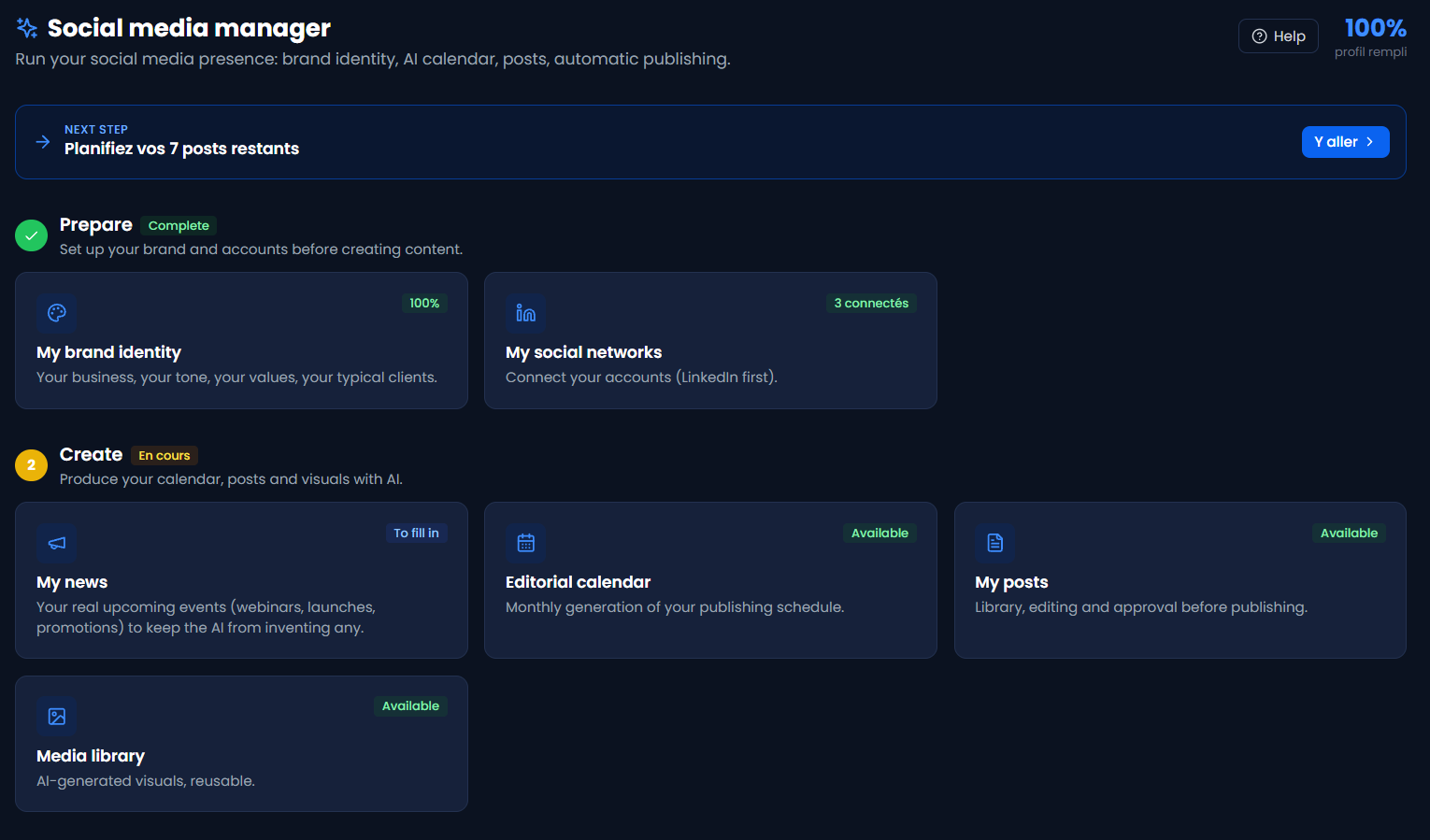
Task: Open the Media library card
Action: 241,744
